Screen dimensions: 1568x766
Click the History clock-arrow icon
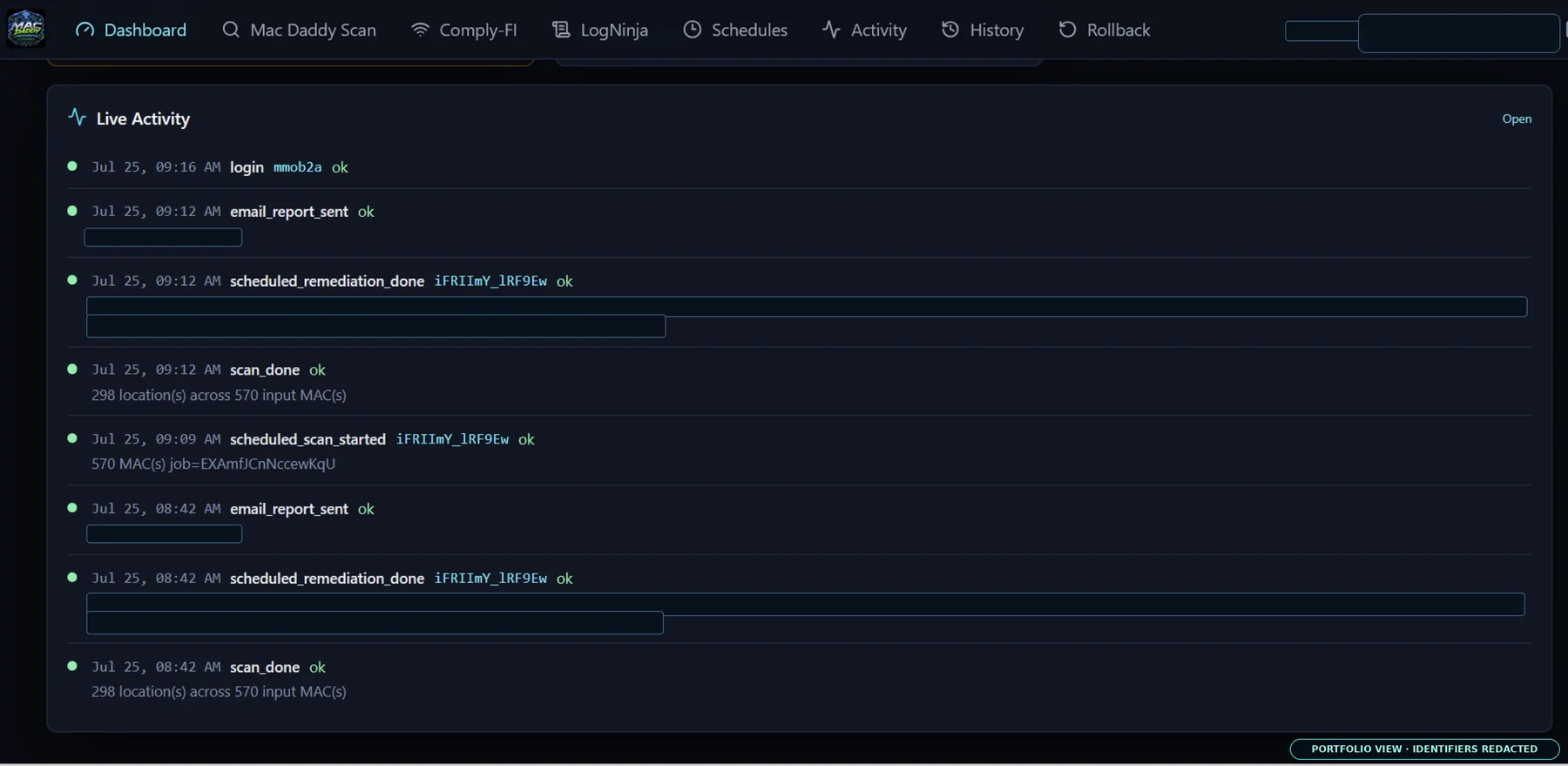click(950, 30)
